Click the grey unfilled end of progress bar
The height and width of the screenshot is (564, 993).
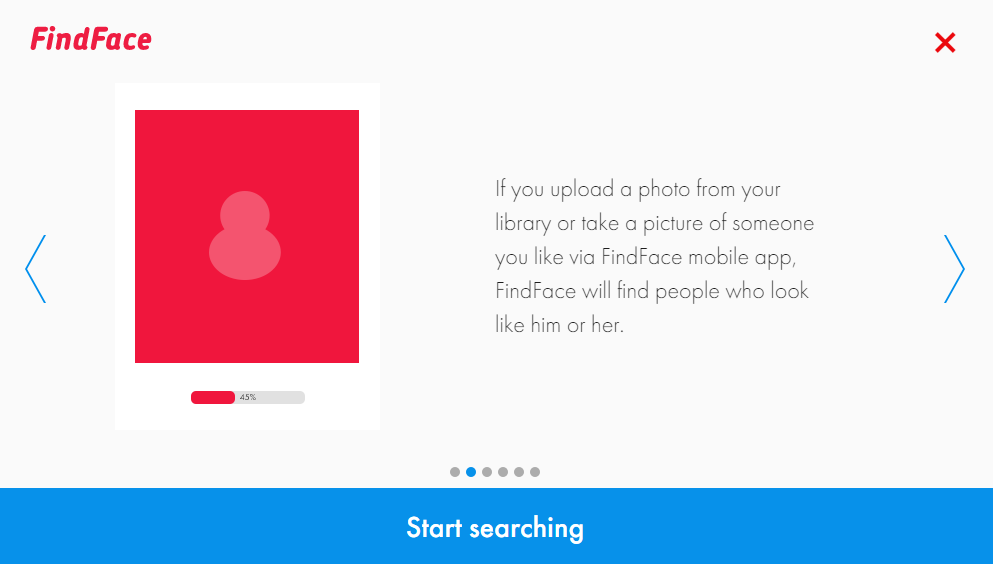[x=282, y=398]
